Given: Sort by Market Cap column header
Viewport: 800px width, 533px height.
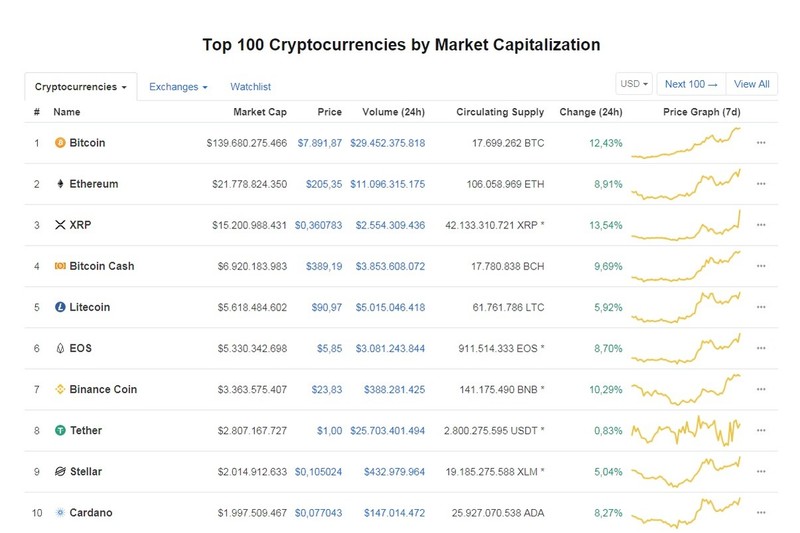Looking at the screenshot, I should [x=260, y=112].
